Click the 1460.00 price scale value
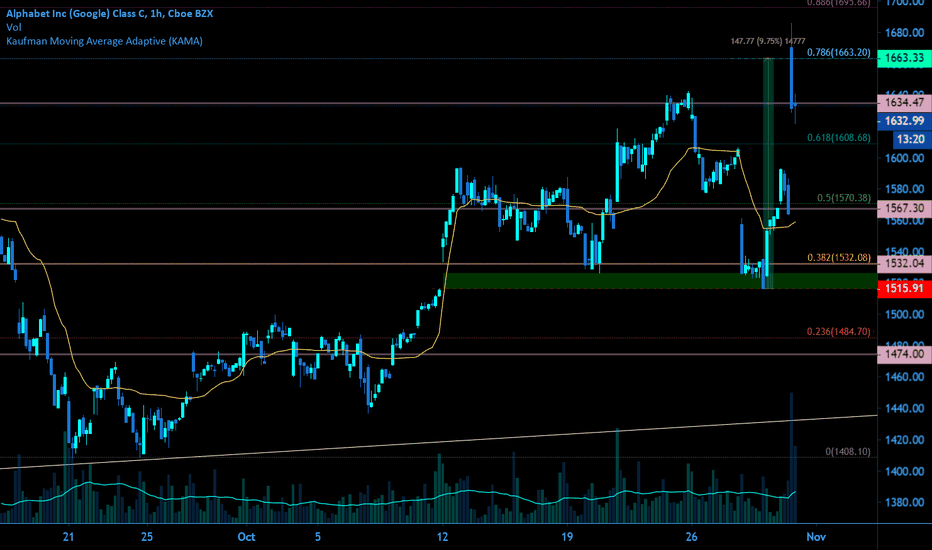Viewport: 932px width, 550px height. pos(905,377)
